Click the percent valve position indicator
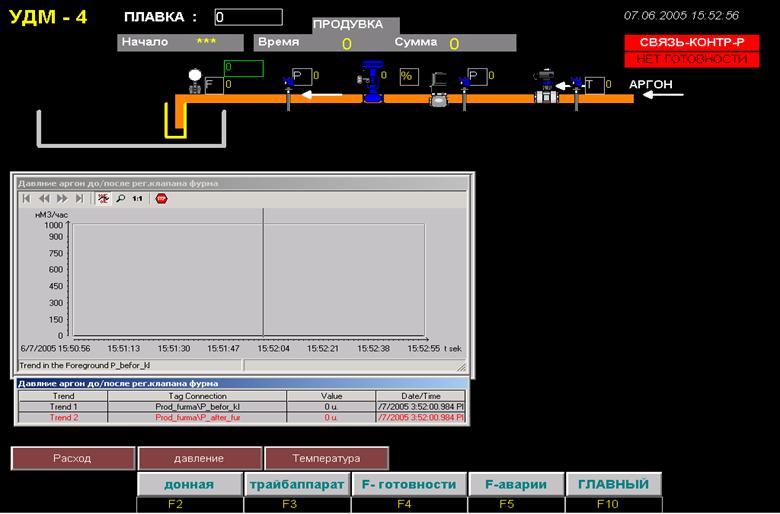Screen dimensions: 780x514 click(x=409, y=77)
